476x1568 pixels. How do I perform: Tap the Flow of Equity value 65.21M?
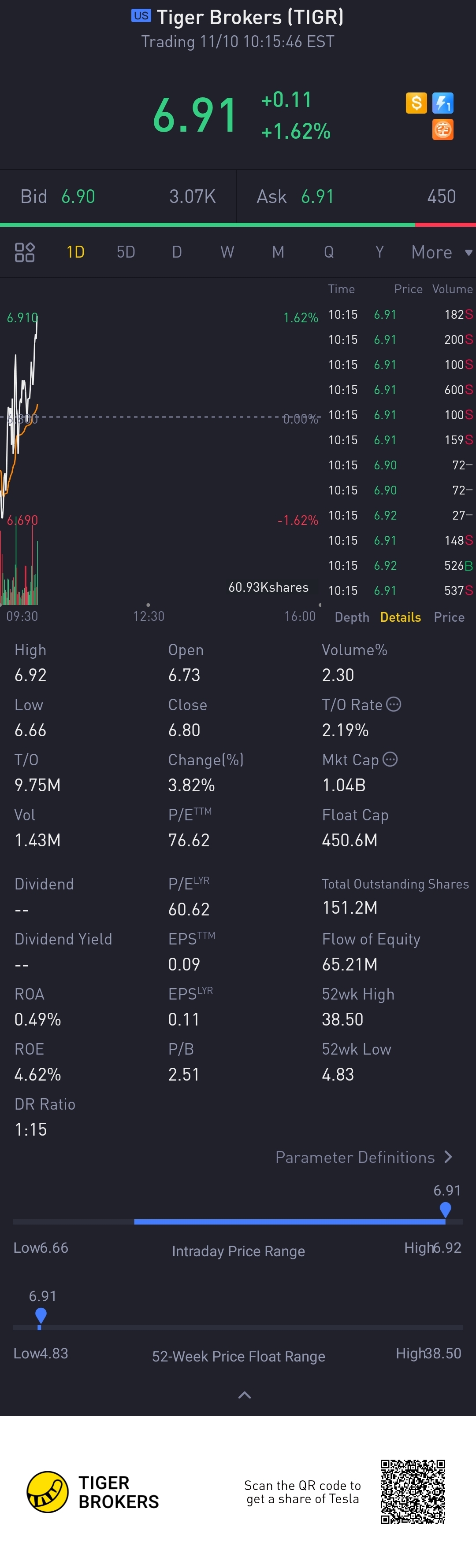pyautogui.click(x=350, y=964)
